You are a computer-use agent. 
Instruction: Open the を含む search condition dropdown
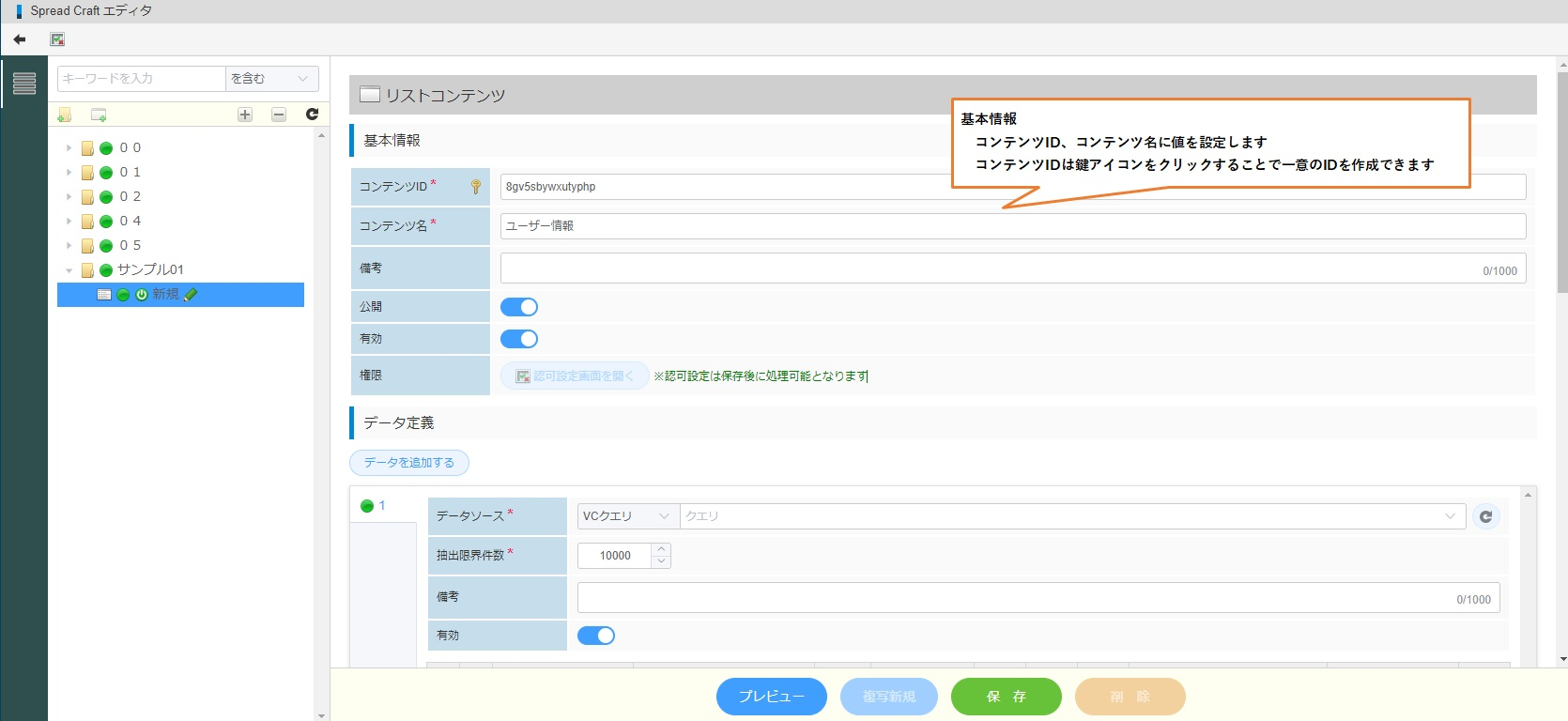(x=270, y=79)
